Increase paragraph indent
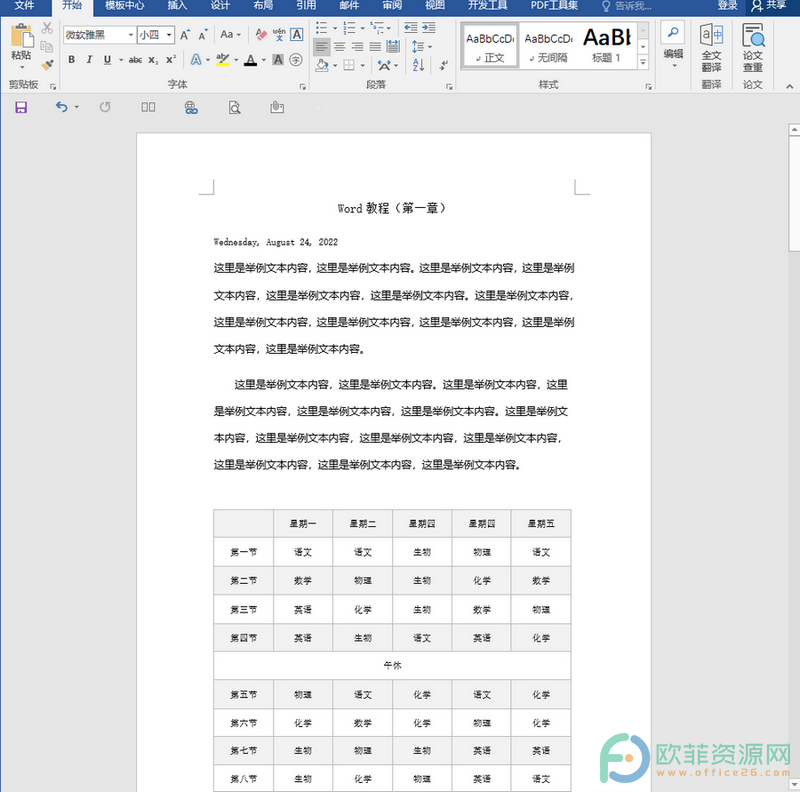This screenshot has width=800, height=792. pyautogui.click(x=429, y=28)
